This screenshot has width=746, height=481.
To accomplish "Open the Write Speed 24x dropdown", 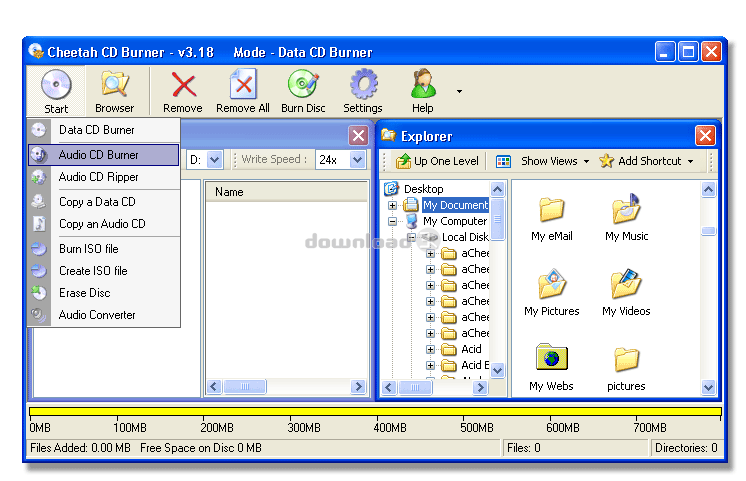I will coord(357,160).
